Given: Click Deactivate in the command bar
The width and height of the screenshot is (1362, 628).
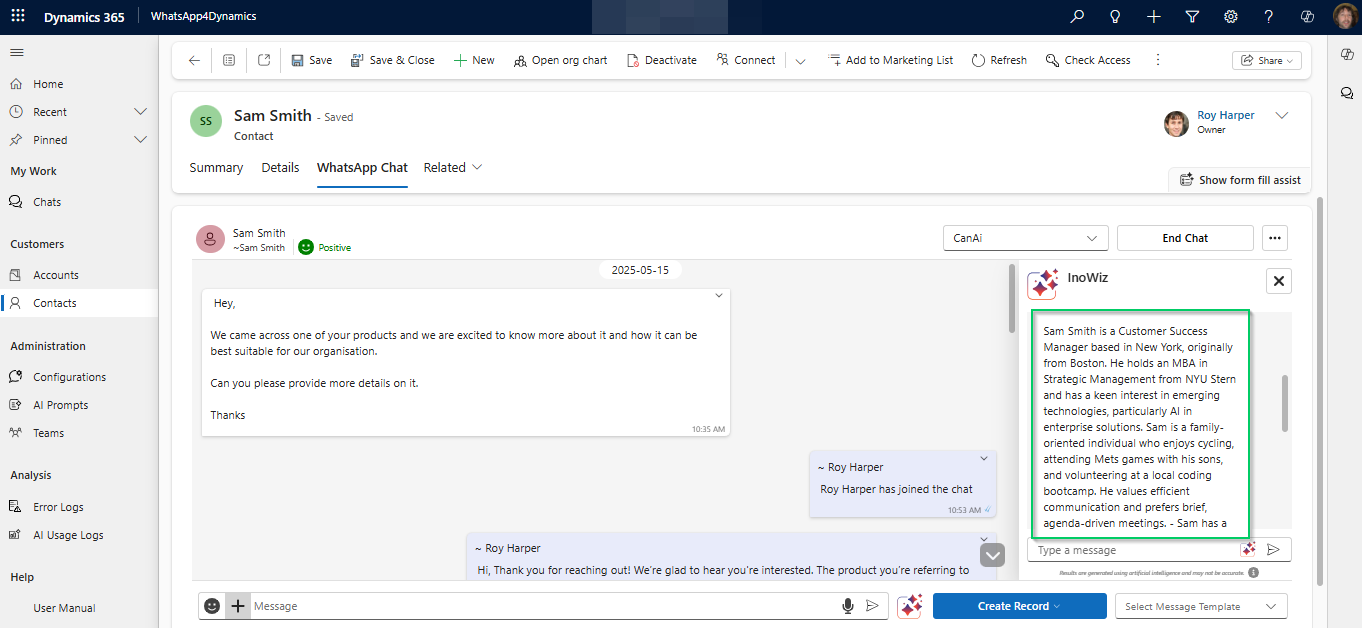Looking at the screenshot, I should (661, 60).
